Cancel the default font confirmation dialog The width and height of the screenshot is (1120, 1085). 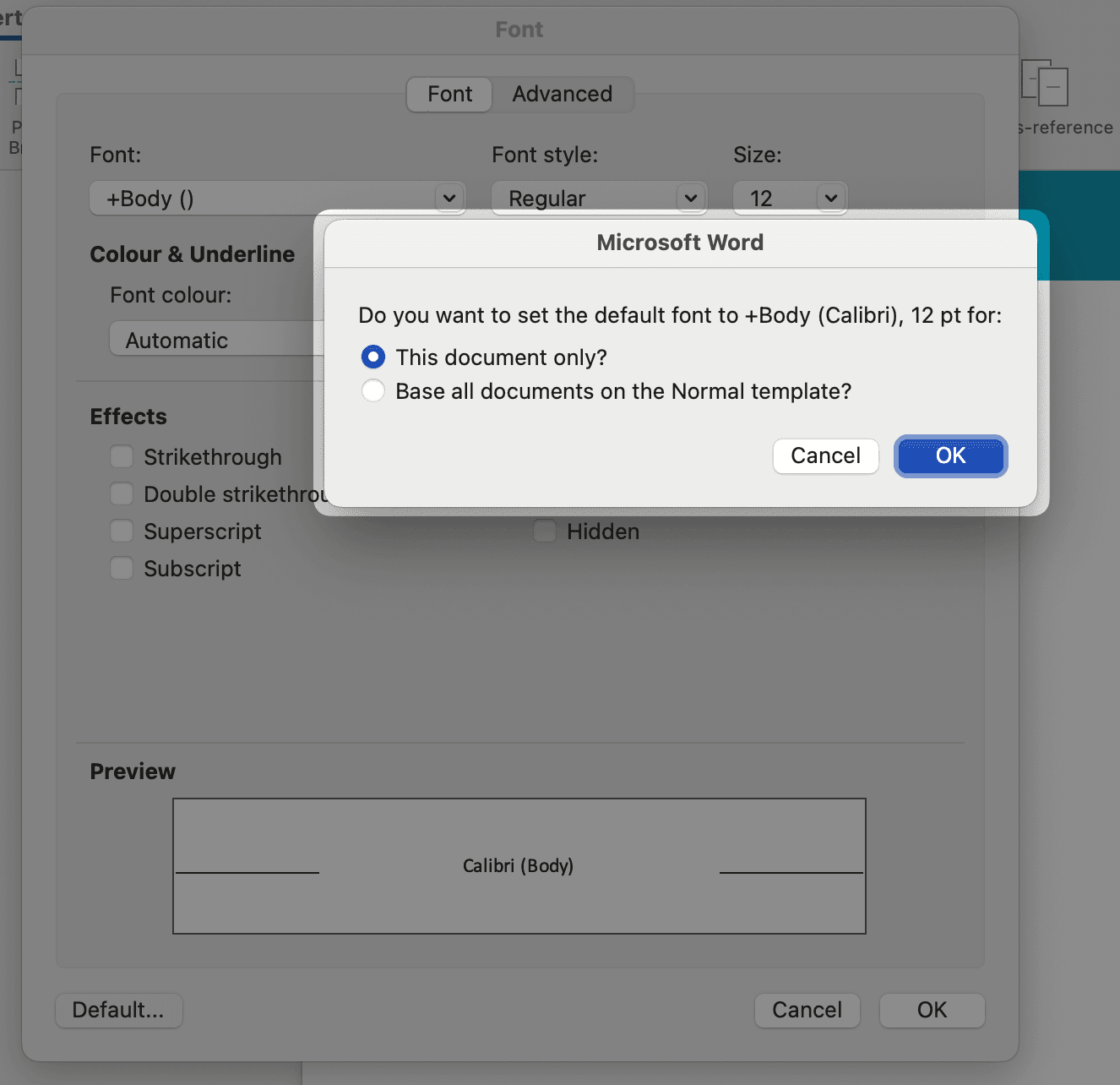click(x=825, y=455)
